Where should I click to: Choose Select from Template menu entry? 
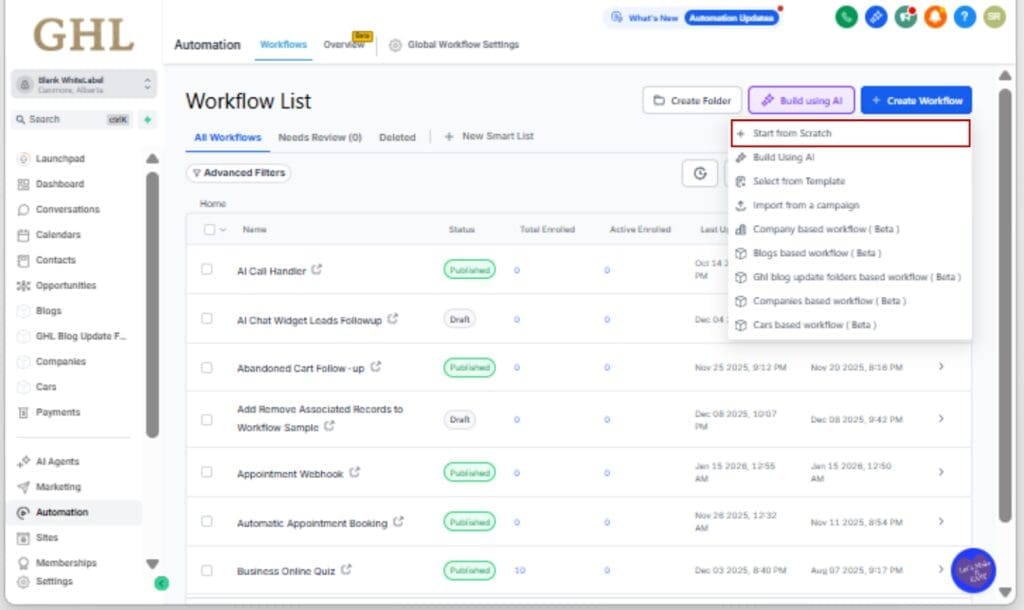click(850, 181)
